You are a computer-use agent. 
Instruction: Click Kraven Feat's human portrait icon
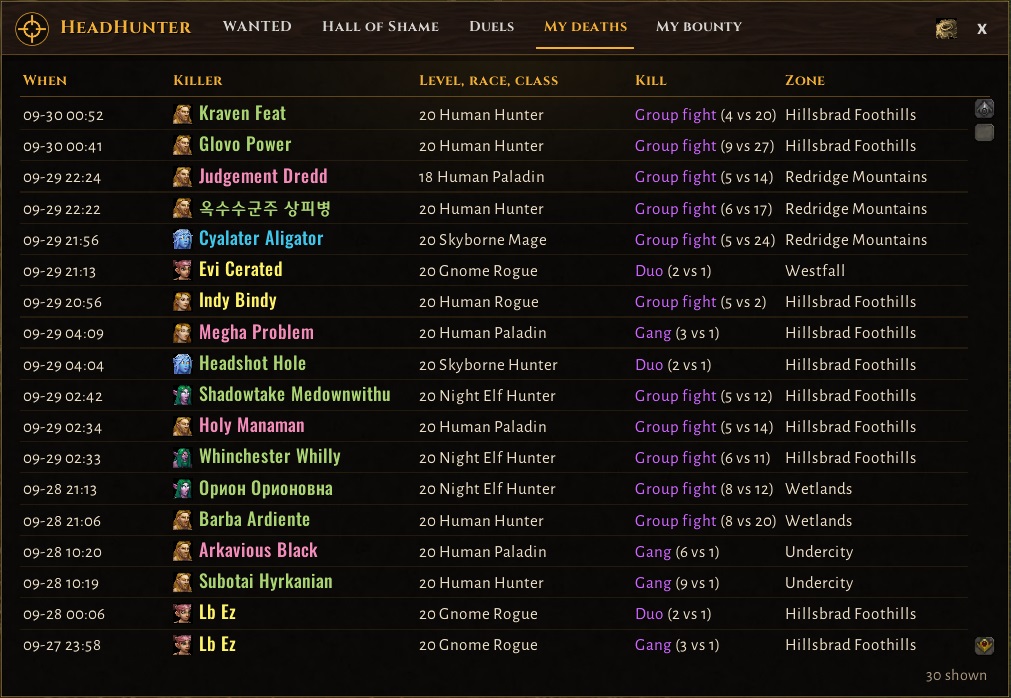click(182, 114)
